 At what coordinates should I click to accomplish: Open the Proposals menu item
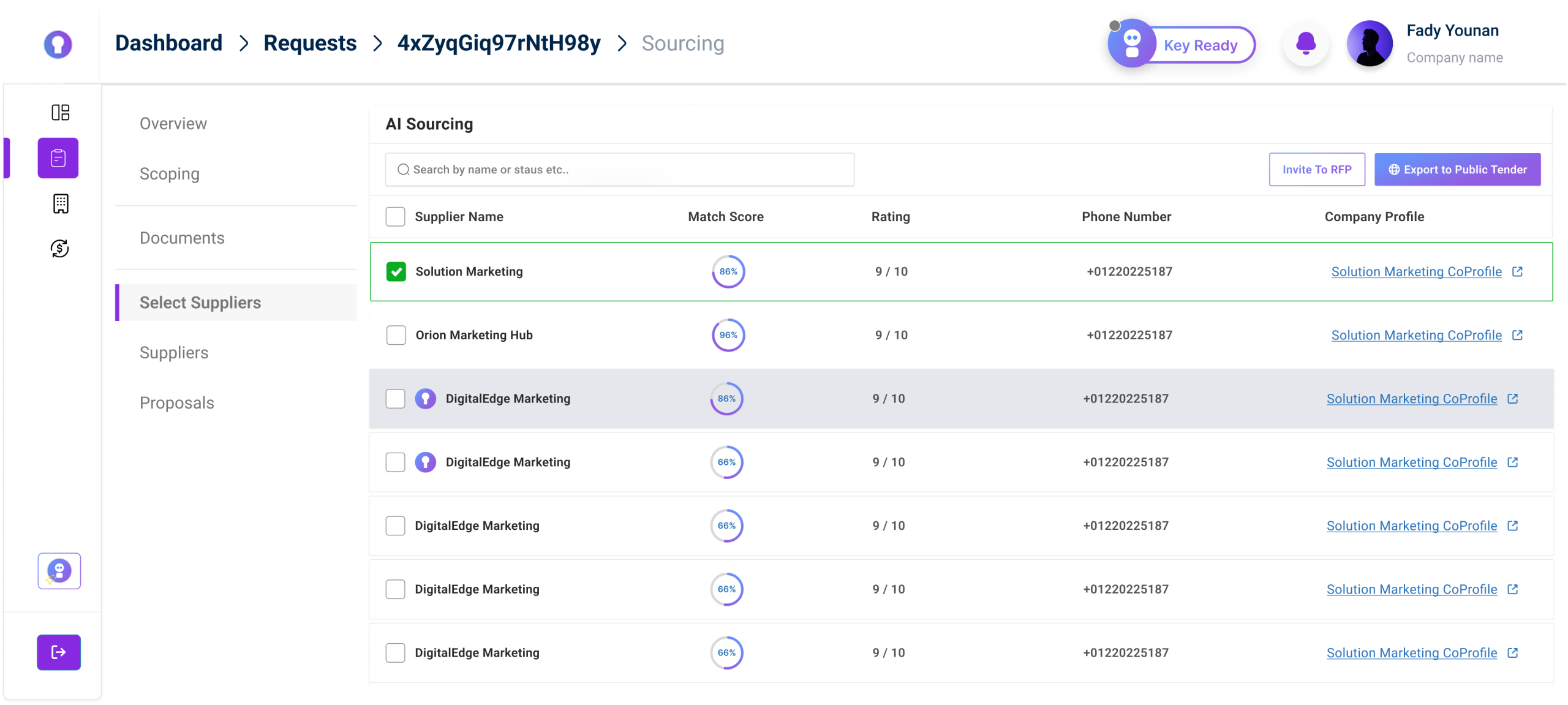[177, 403]
